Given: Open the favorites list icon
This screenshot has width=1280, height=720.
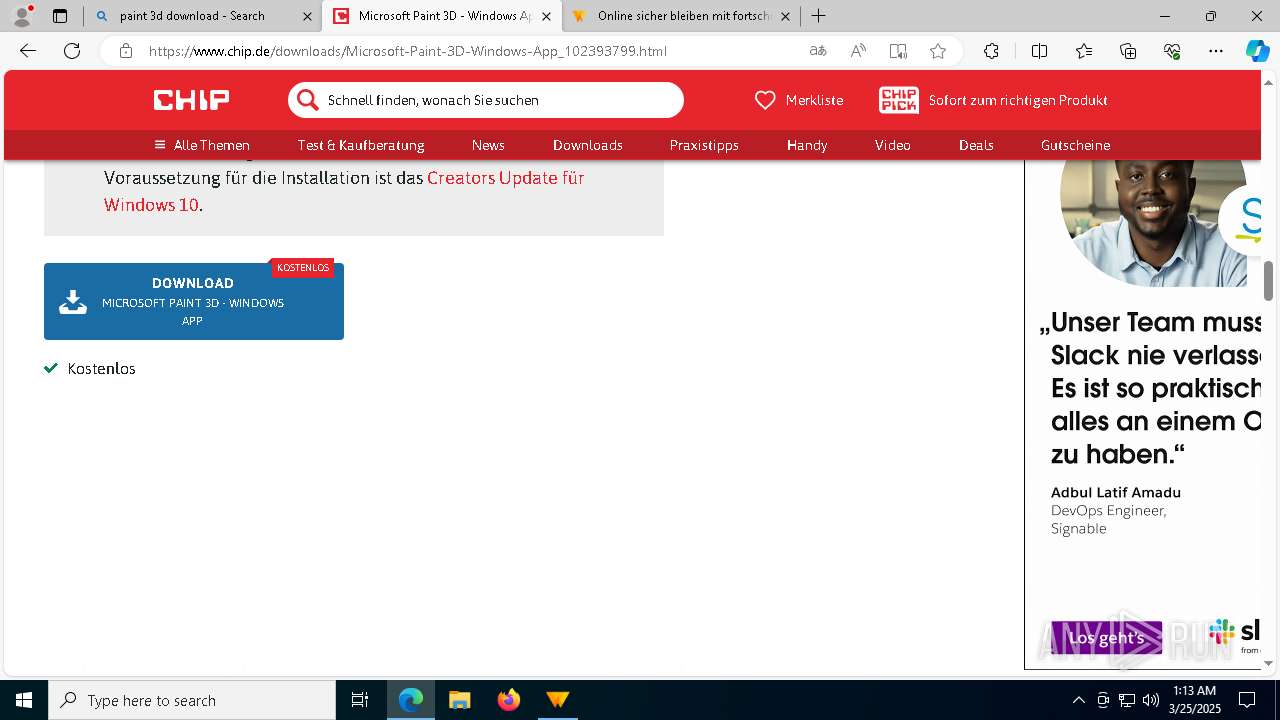Looking at the screenshot, I should pyautogui.click(x=1084, y=51).
